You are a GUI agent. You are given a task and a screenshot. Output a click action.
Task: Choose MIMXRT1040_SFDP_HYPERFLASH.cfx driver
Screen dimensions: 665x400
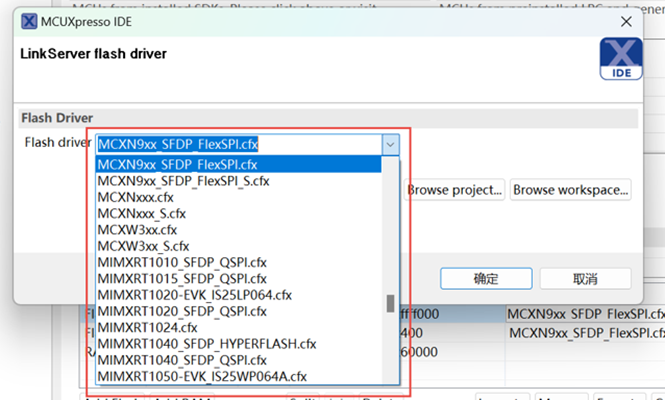(238, 344)
